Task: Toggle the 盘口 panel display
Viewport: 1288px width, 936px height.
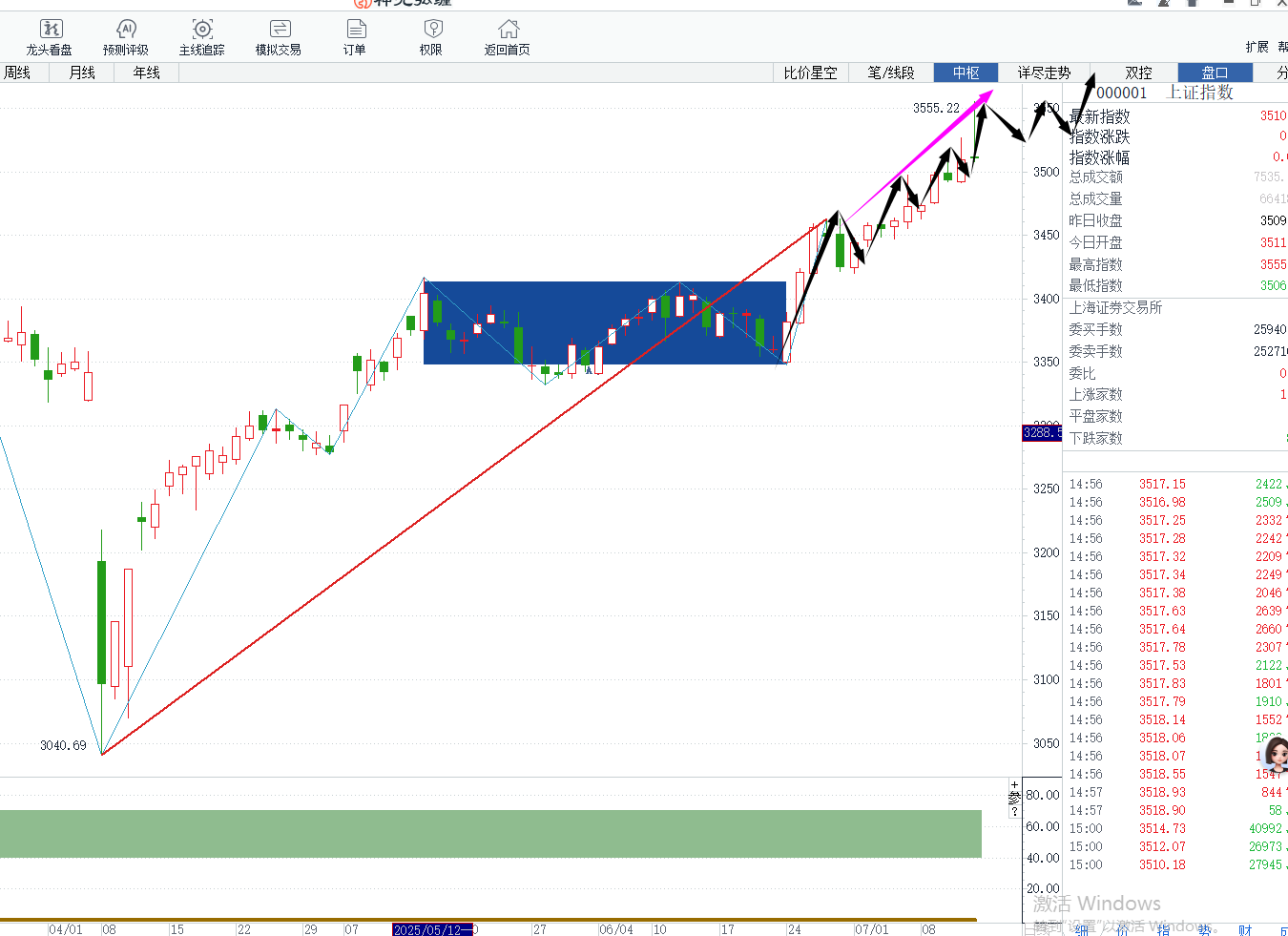Action: click(1215, 73)
